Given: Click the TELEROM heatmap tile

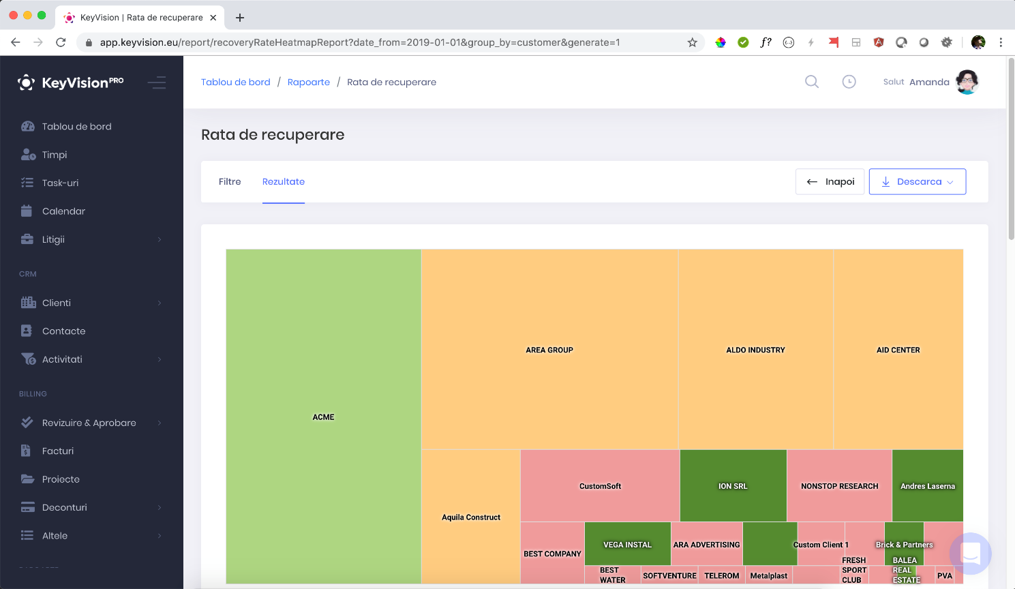Looking at the screenshot, I should tap(722, 575).
